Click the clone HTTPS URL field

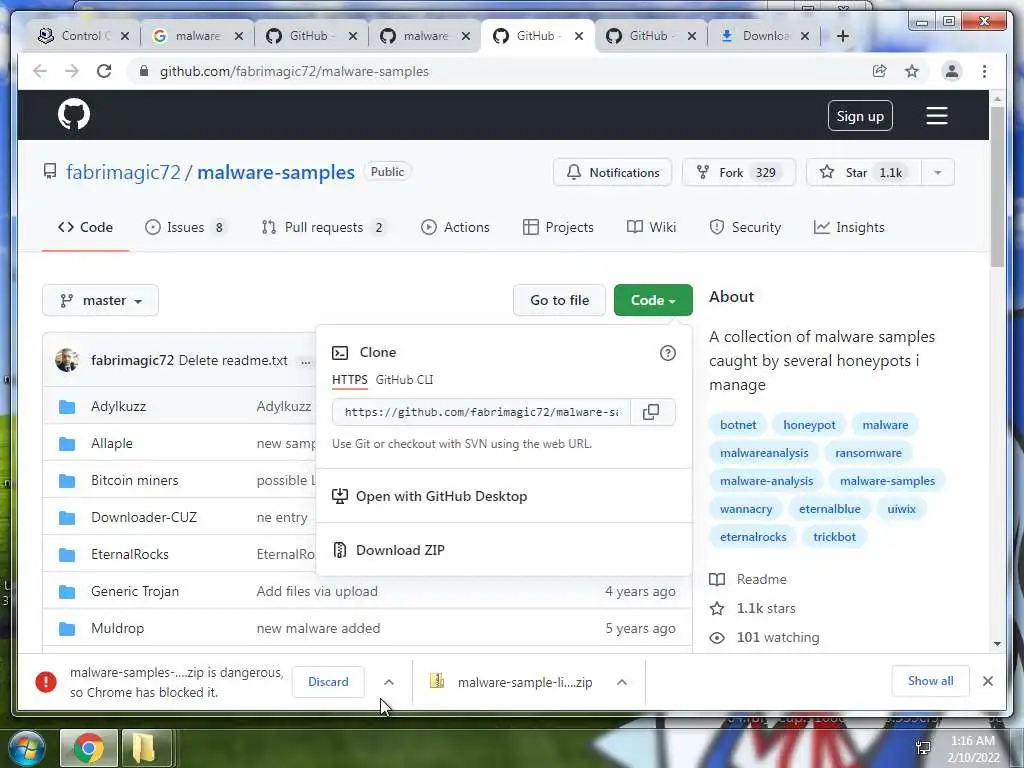(481, 412)
